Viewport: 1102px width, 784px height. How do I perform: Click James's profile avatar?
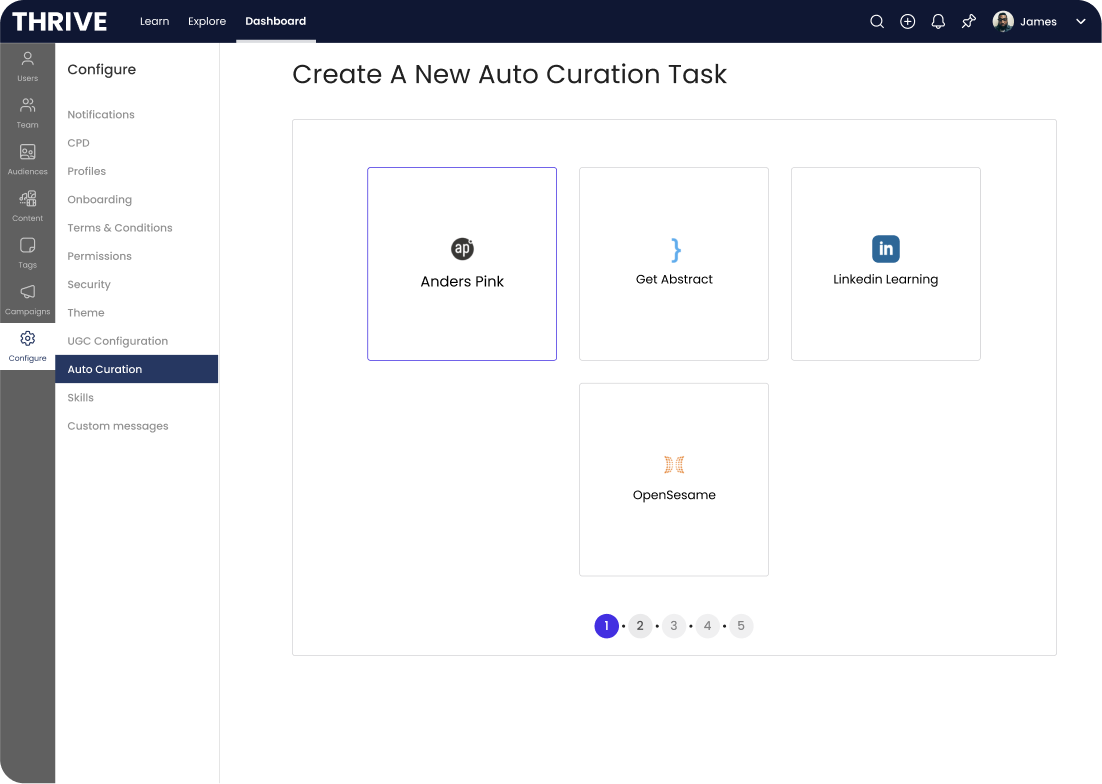pos(1002,22)
